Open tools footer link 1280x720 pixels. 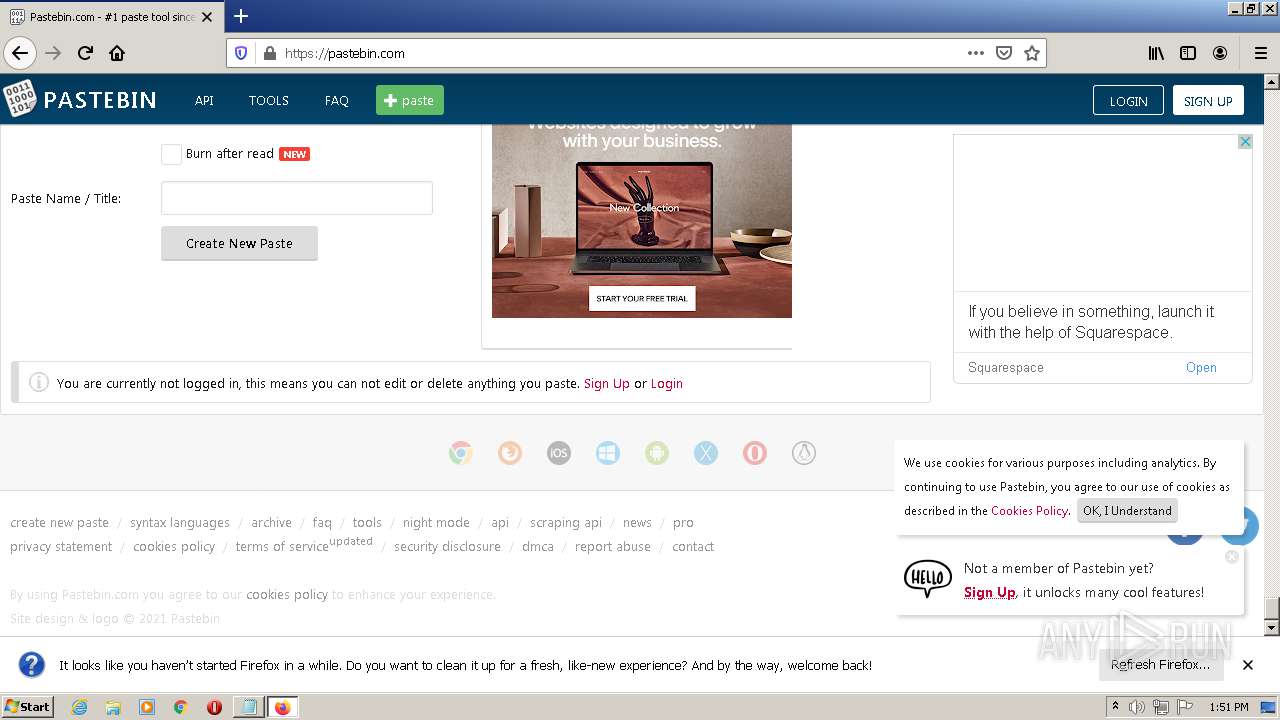367,522
